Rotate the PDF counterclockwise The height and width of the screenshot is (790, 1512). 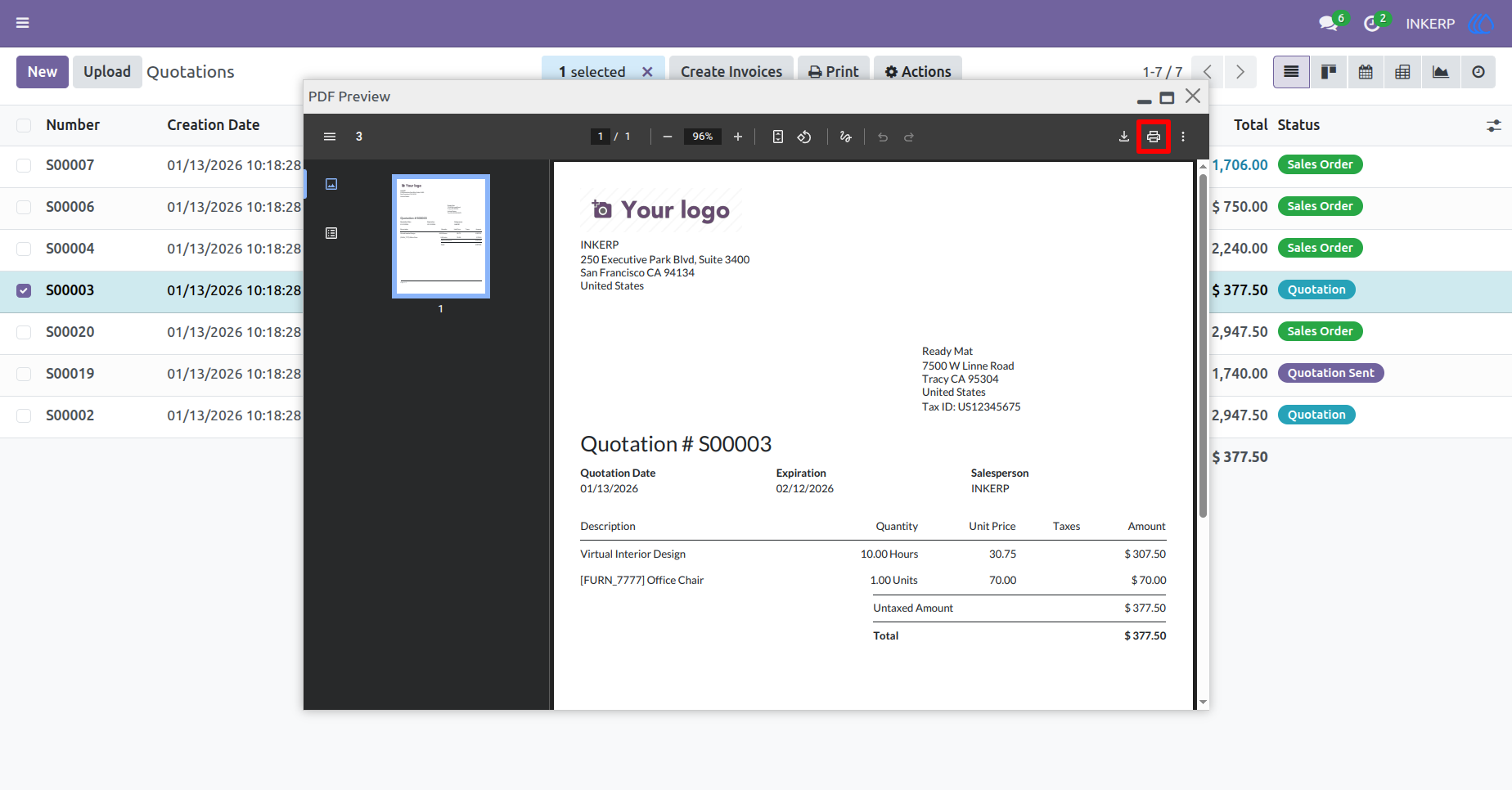(x=804, y=137)
